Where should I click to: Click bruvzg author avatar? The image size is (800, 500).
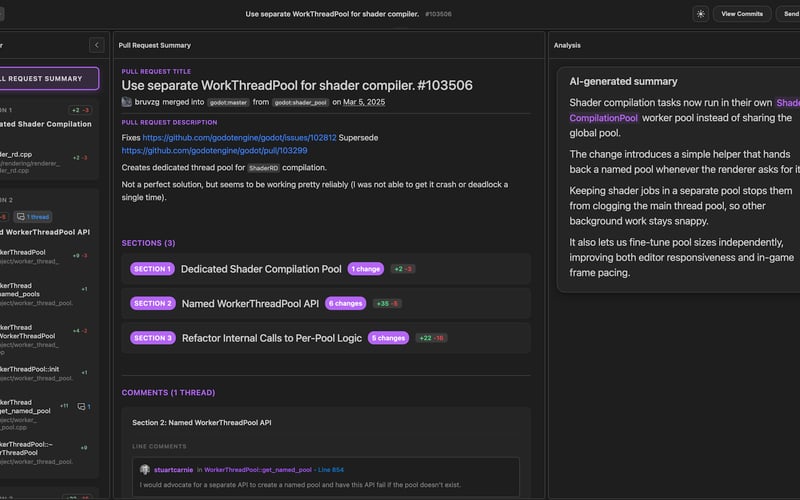pos(127,102)
